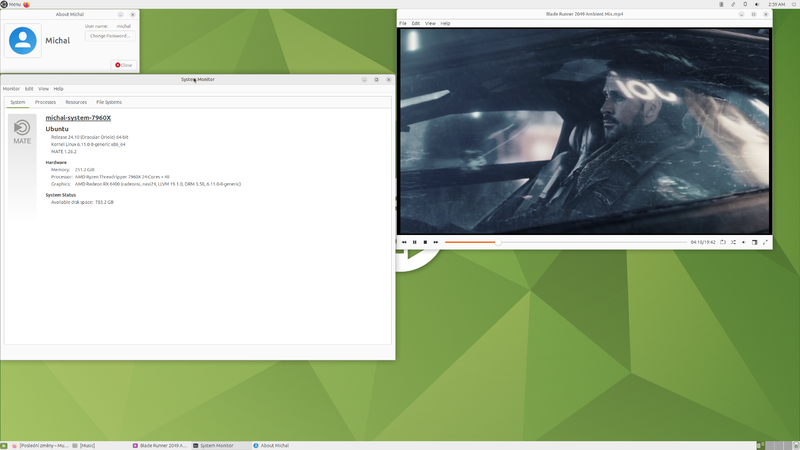Rewind with the seek backward button in the video player
This screenshot has width=800, height=450.
pos(404,242)
